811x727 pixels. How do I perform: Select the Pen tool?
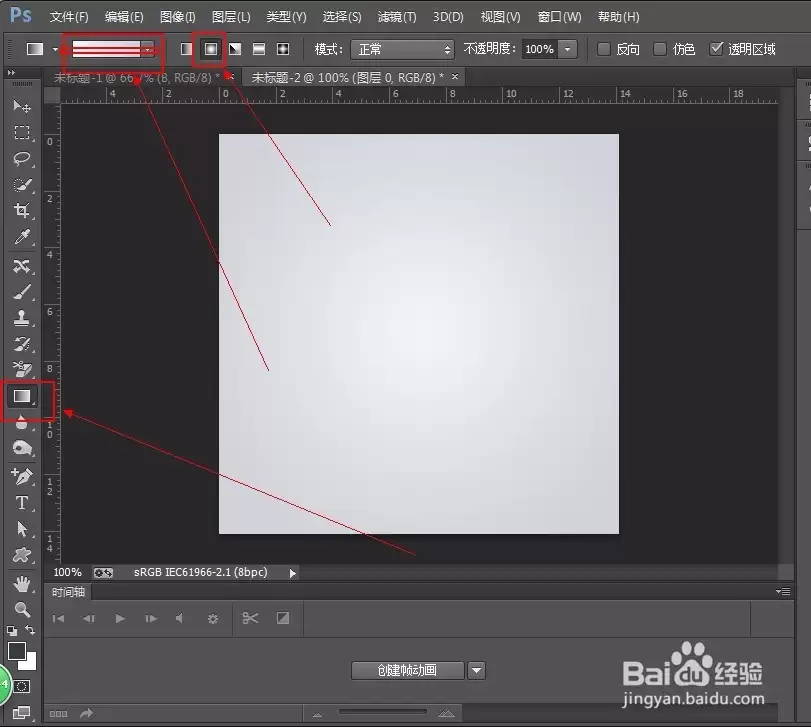(22, 476)
